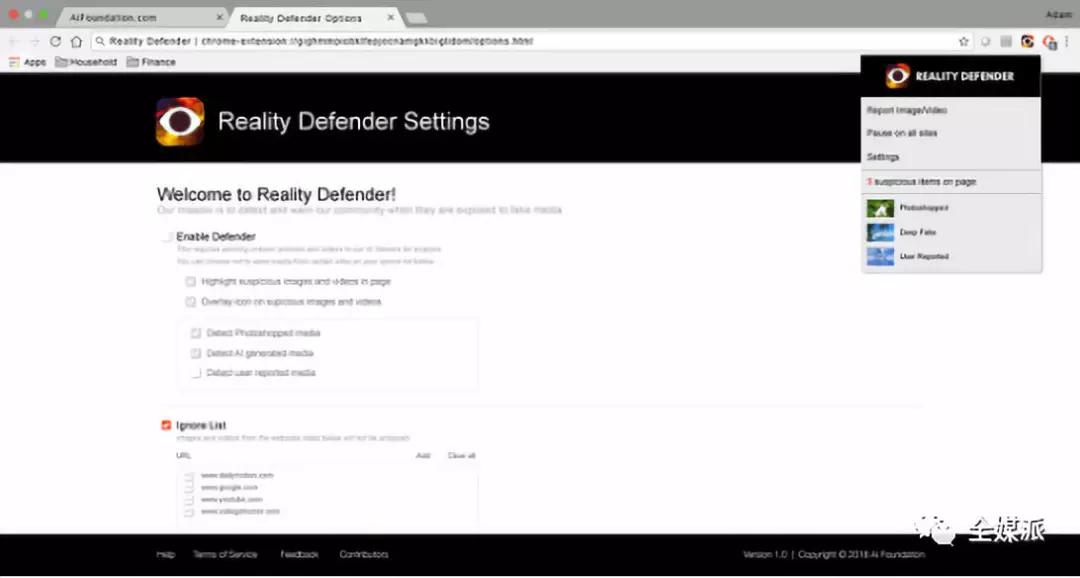Tick the www.collegehumor.com ignore entry checkbox
The height and width of the screenshot is (578, 1080).
pos(189,512)
